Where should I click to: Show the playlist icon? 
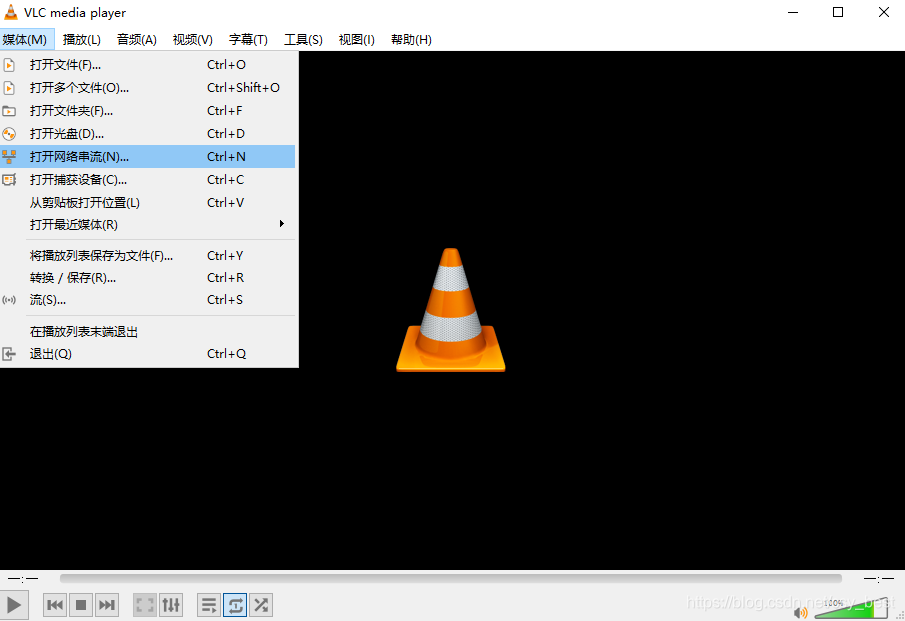click(x=209, y=605)
